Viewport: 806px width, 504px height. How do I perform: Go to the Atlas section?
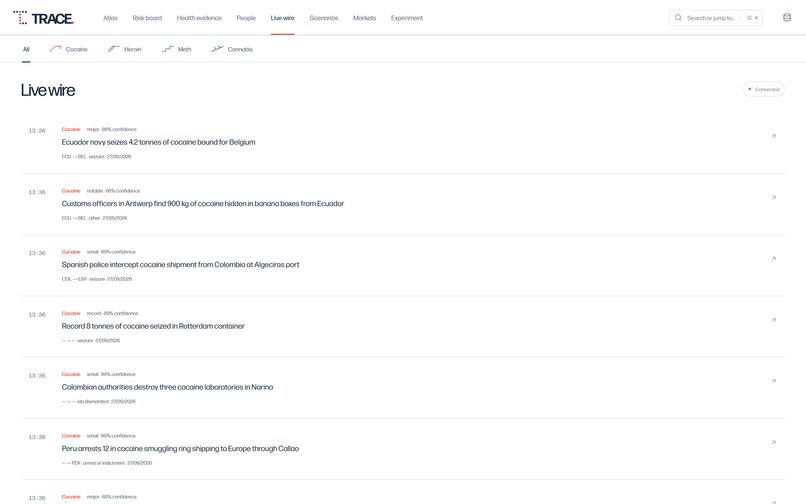(x=111, y=18)
